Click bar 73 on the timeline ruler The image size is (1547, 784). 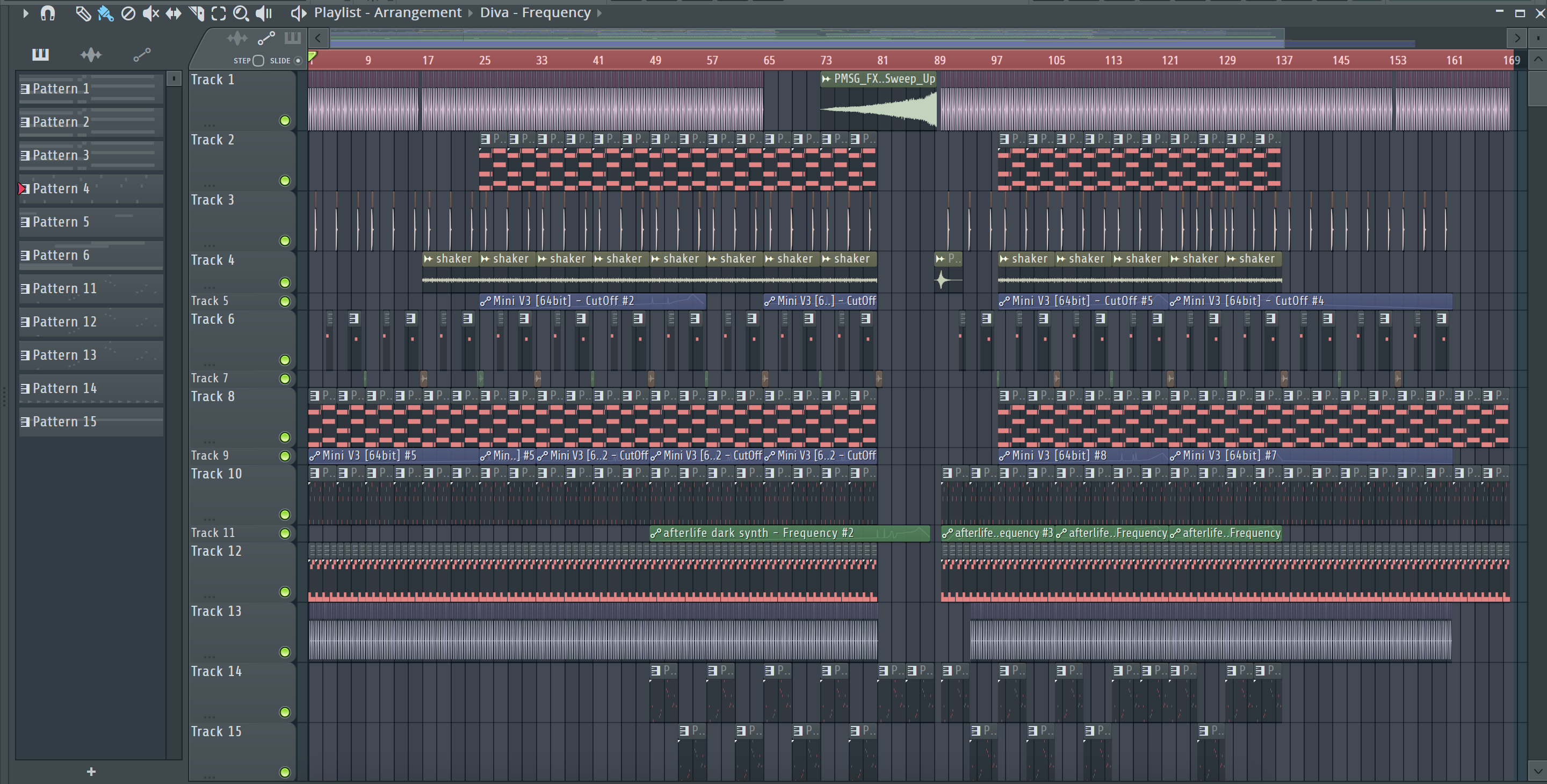click(826, 61)
